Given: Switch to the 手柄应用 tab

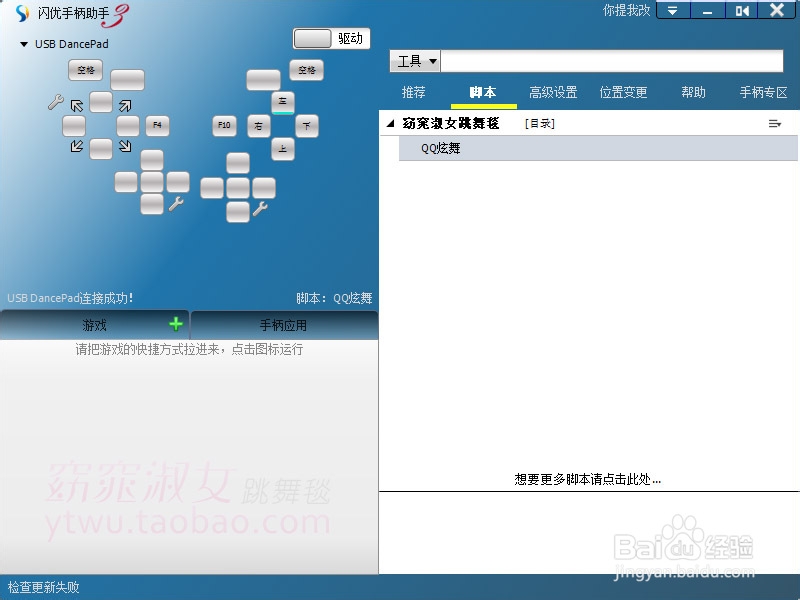Looking at the screenshot, I should point(283,324).
